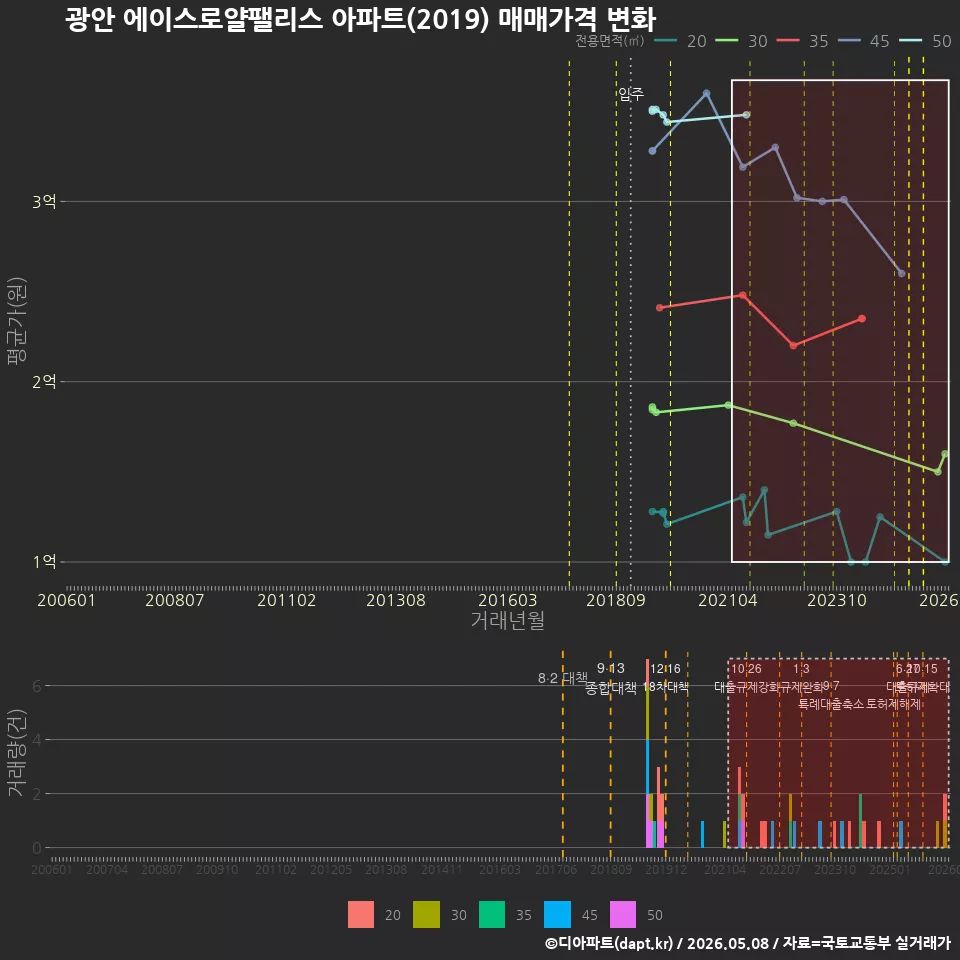Viewport: 960px width, 960px height.
Task: Select the olive 30 swatch in bottom legend
Action: (x=426, y=915)
